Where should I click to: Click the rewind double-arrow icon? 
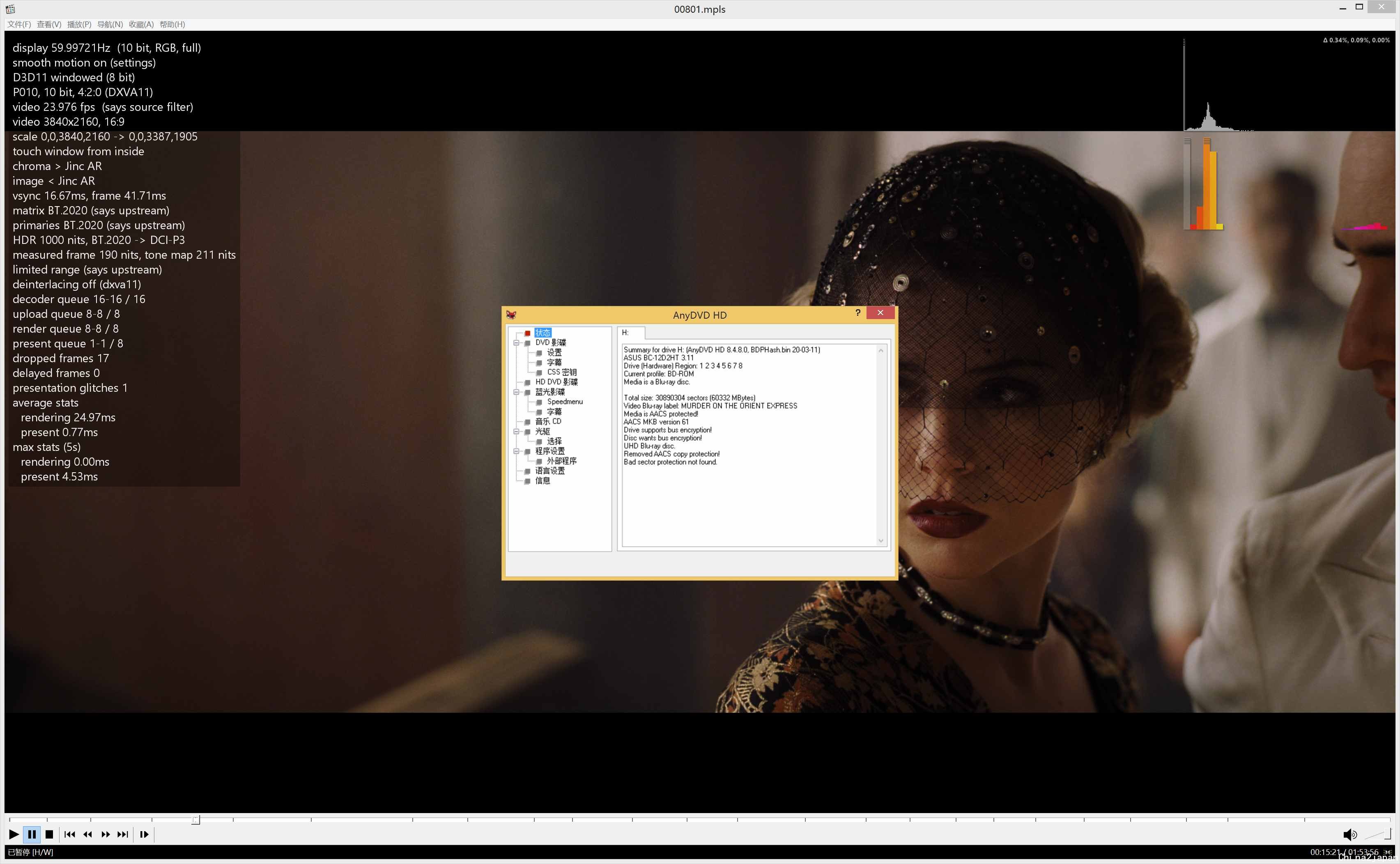[x=87, y=834]
